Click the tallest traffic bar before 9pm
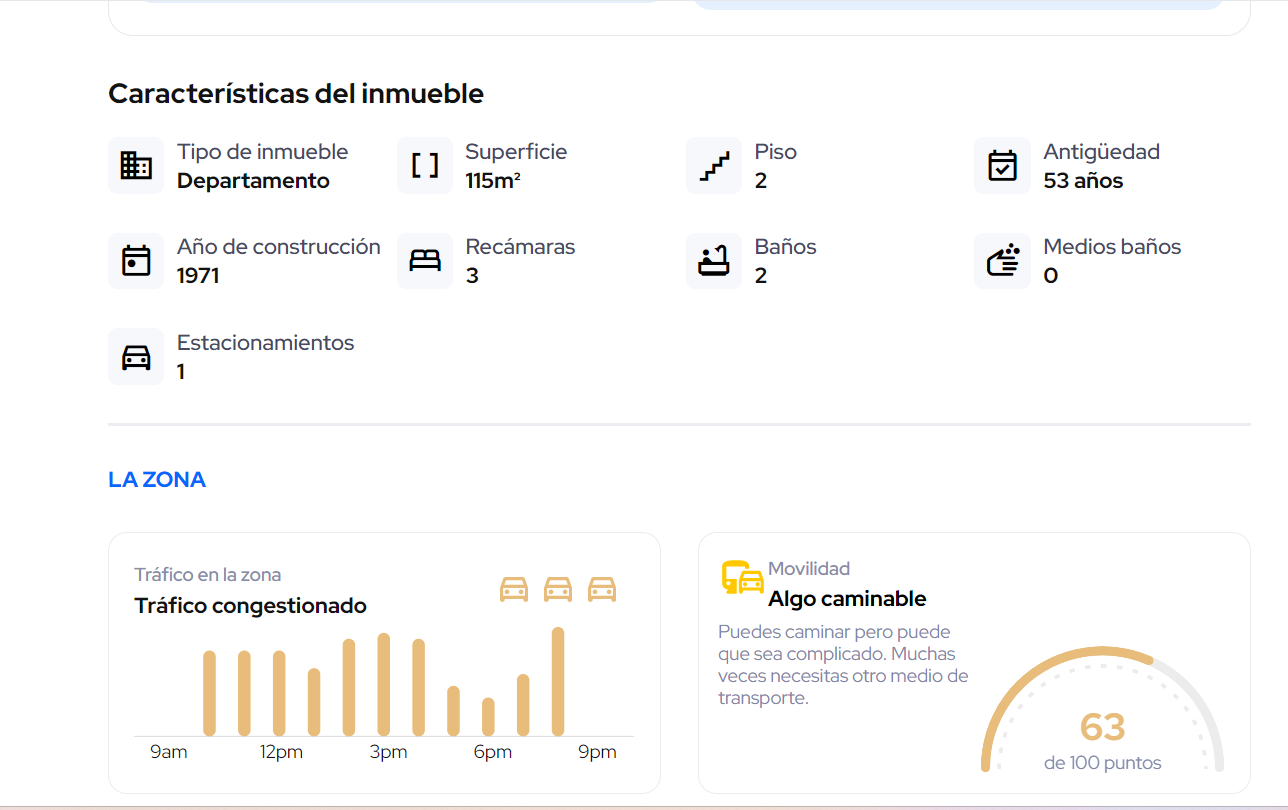This screenshot has height=810, width=1288. [x=558, y=682]
